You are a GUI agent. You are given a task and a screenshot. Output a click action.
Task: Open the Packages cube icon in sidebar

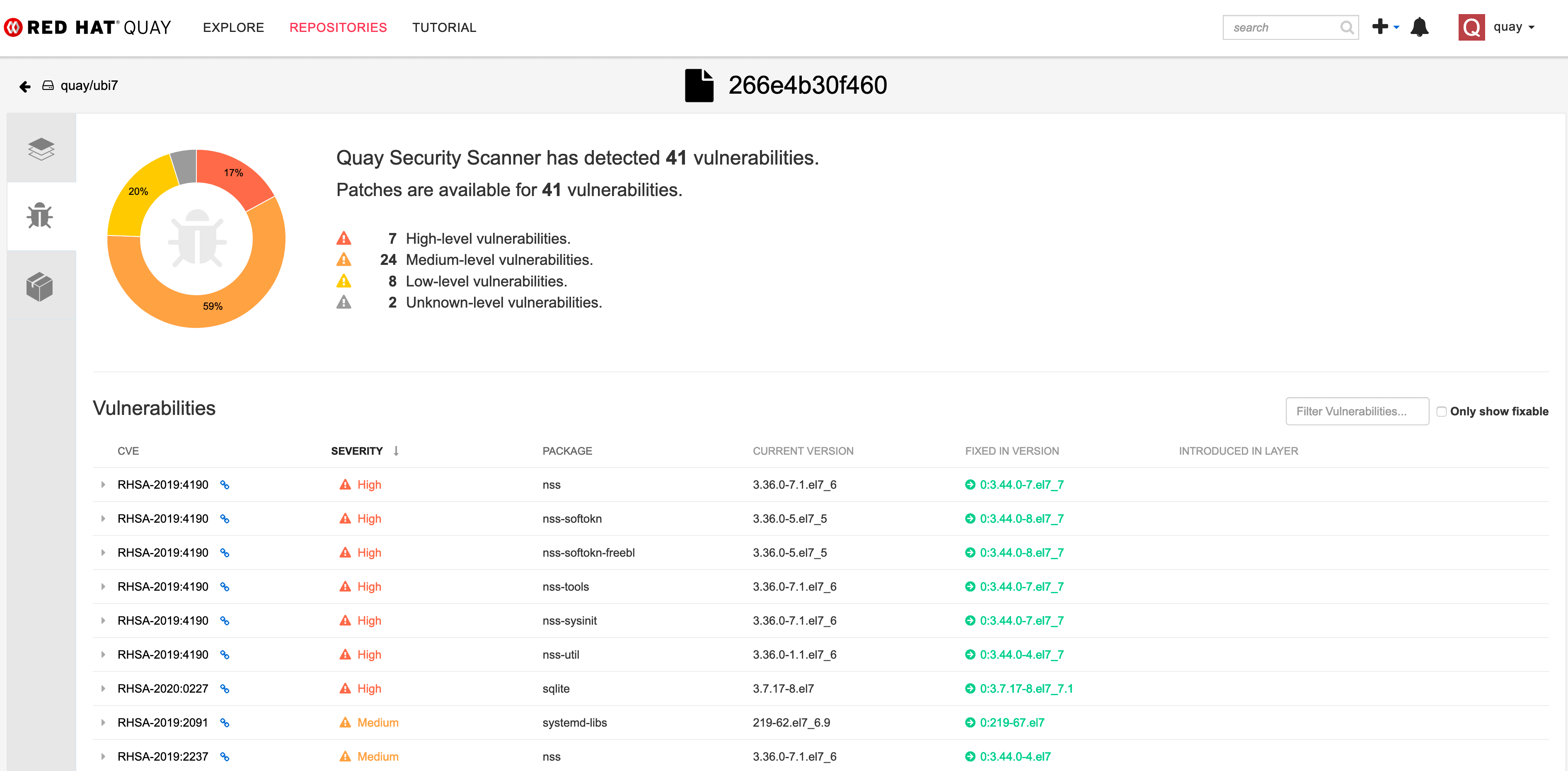point(40,286)
